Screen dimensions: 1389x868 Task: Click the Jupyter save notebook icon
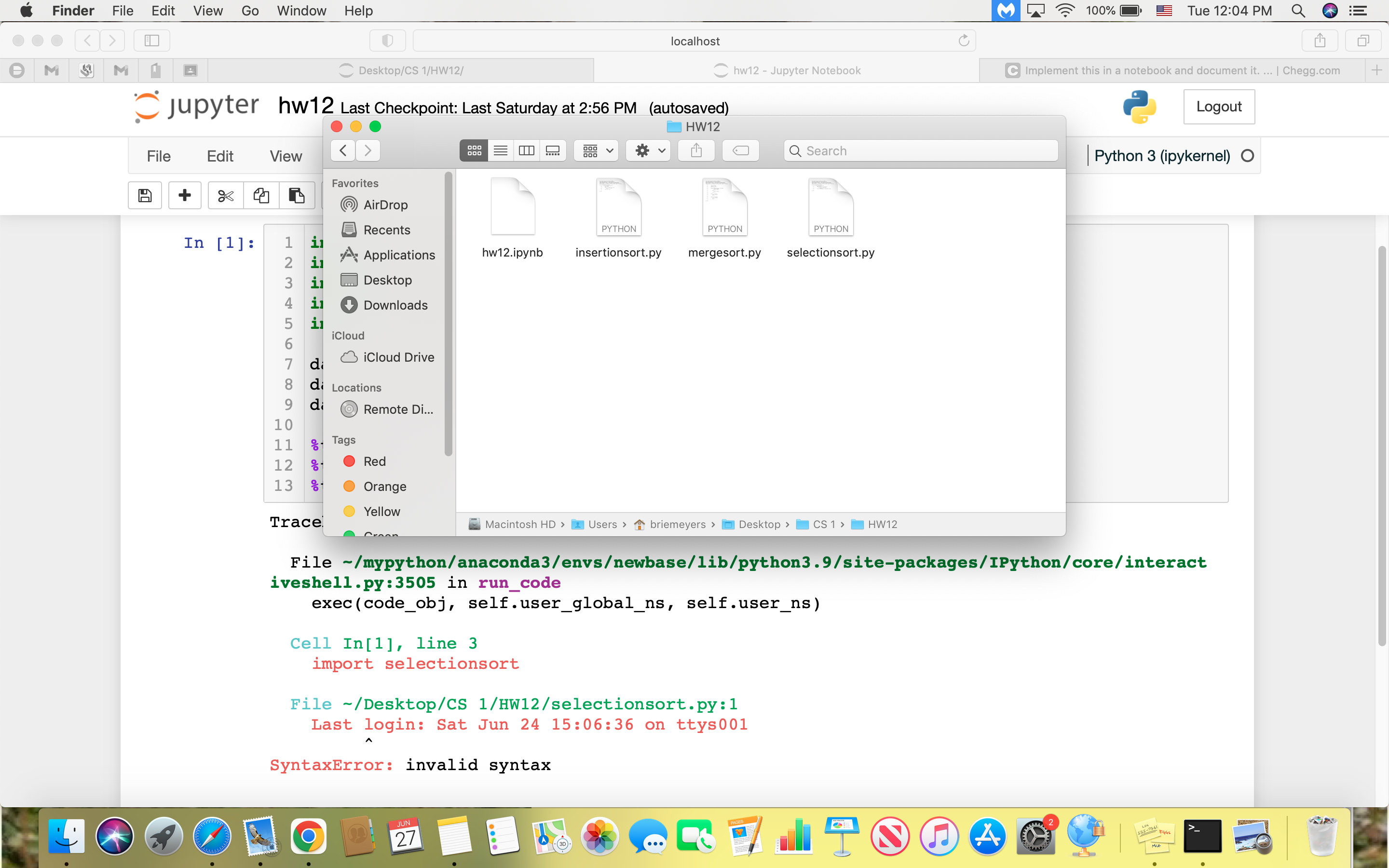click(x=145, y=196)
